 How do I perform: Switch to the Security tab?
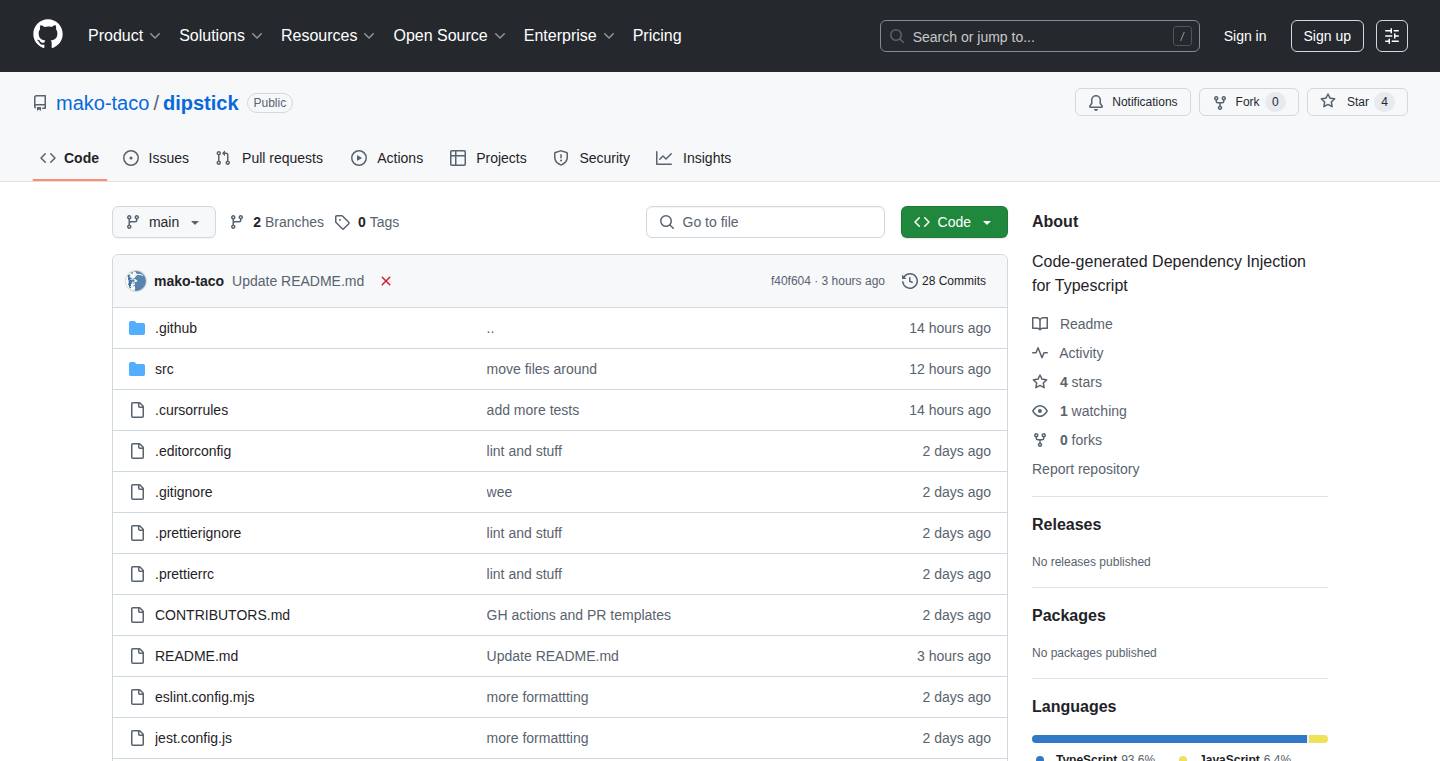592,158
